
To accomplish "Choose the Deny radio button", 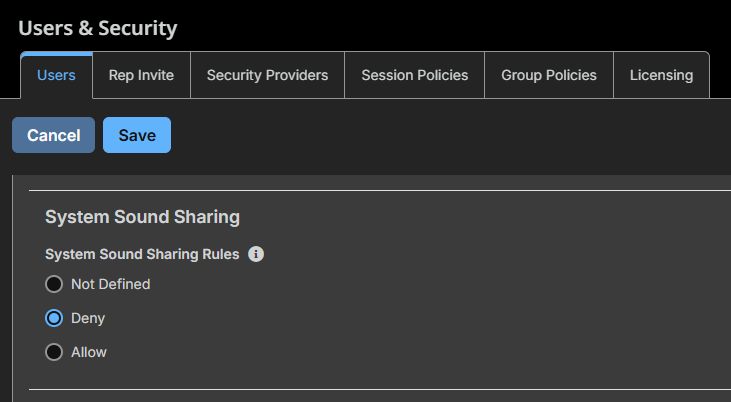I will [x=54, y=318].
